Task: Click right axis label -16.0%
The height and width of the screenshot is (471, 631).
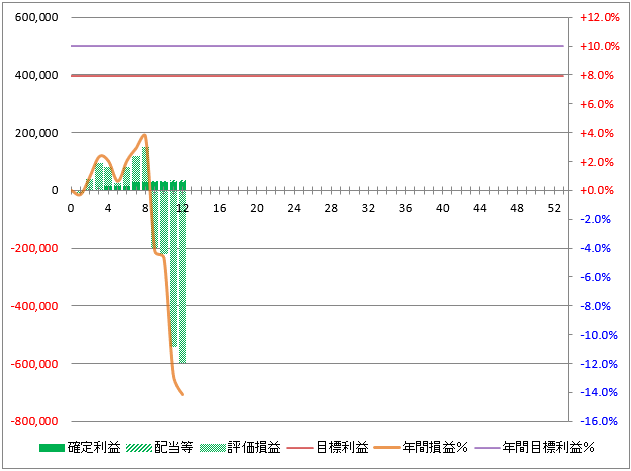Action: click(599, 421)
